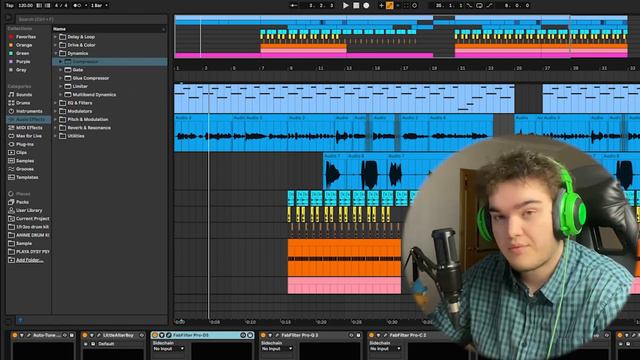The width and height of the screenshot is (640, 360).
Task: Toggle LittleAlterBoy device activator
Action: 84,335
